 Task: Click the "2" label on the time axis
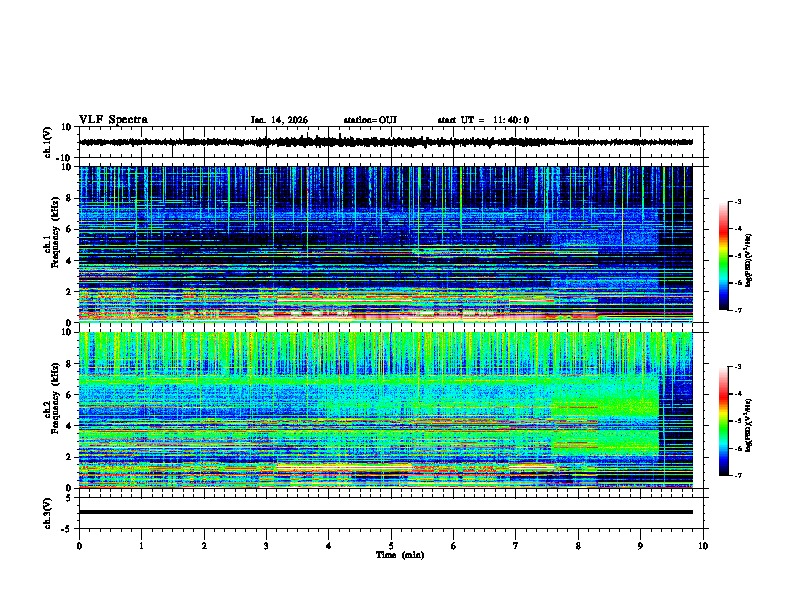tap(204, 546)
